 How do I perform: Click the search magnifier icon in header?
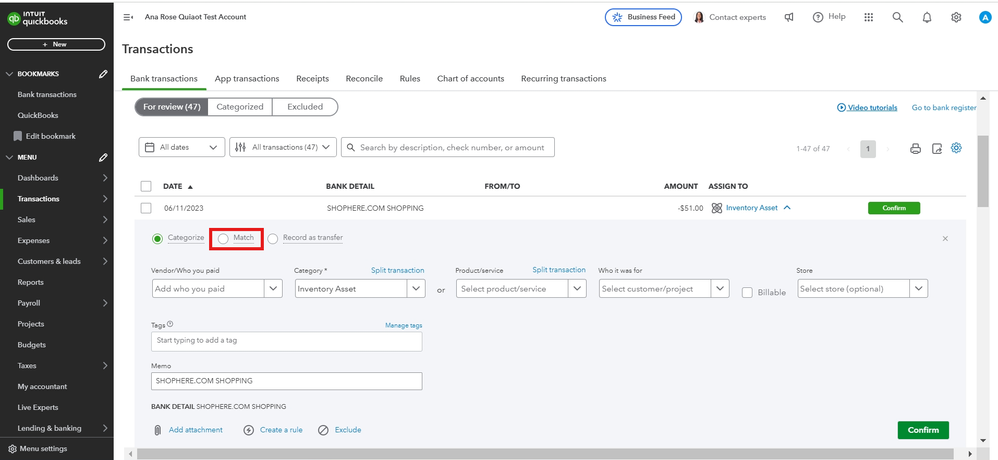(897, 17)
